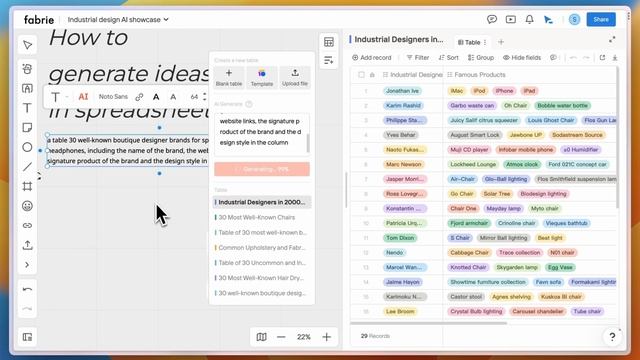Select the line drawing tool

pos(27,167)
